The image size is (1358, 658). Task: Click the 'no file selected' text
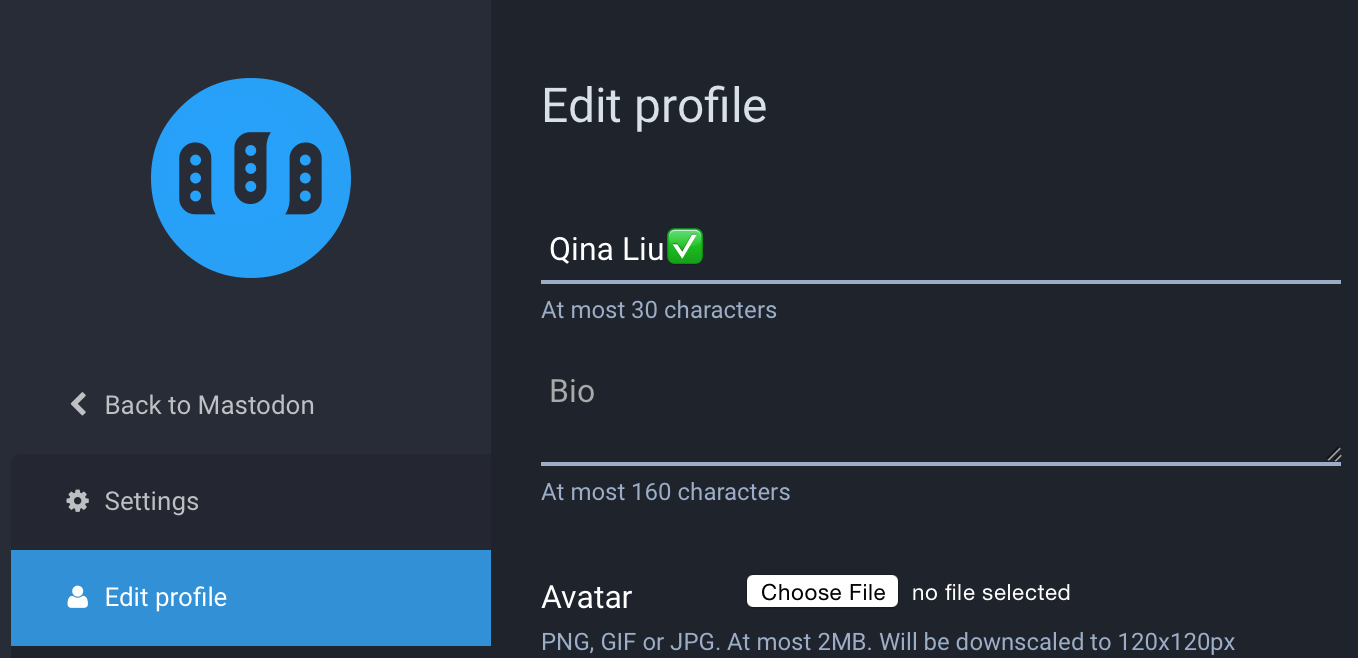click(991, 593)
